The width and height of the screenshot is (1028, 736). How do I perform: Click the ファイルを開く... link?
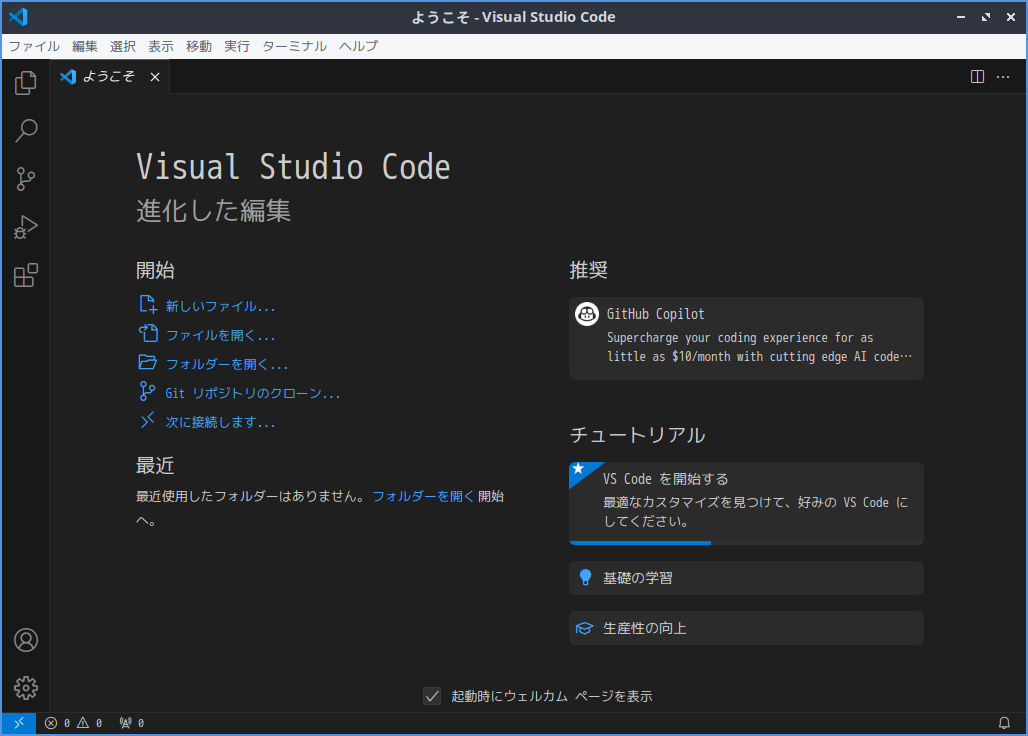(220, 335)
